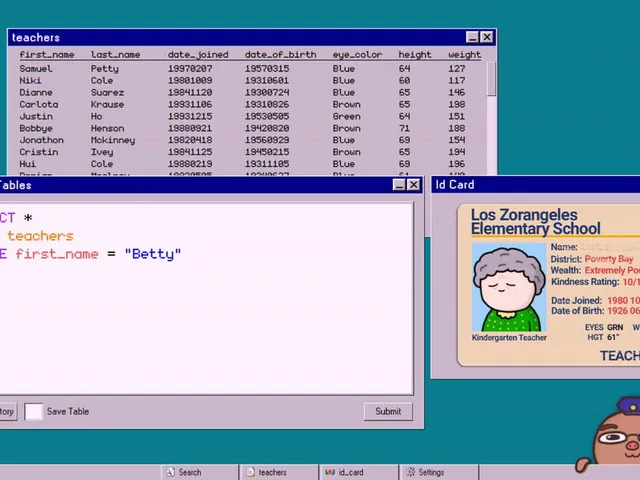
Task: Click the Justin first name cell
Action: (x=36, y=116)
